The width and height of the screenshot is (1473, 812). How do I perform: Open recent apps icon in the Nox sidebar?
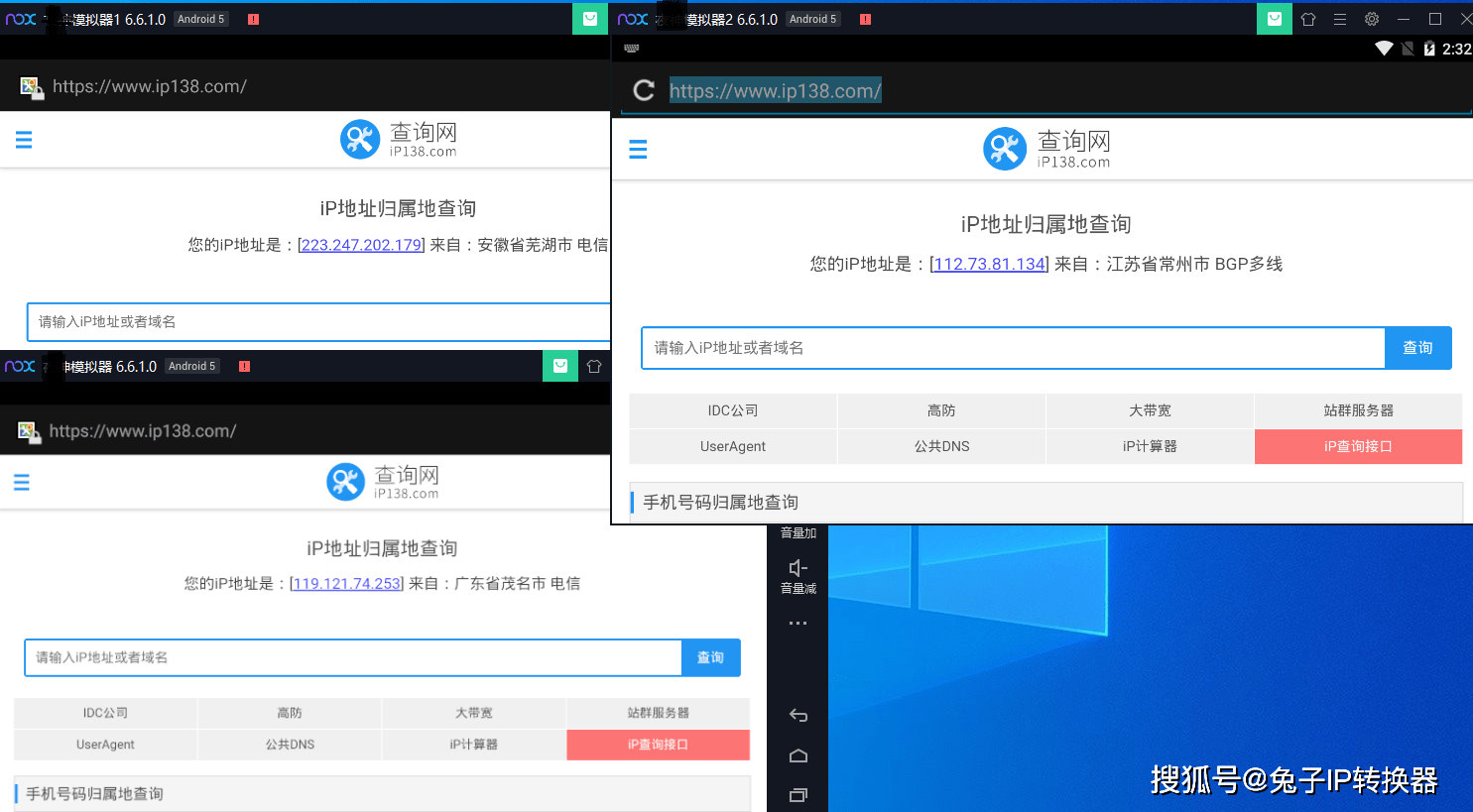point(798,794)
